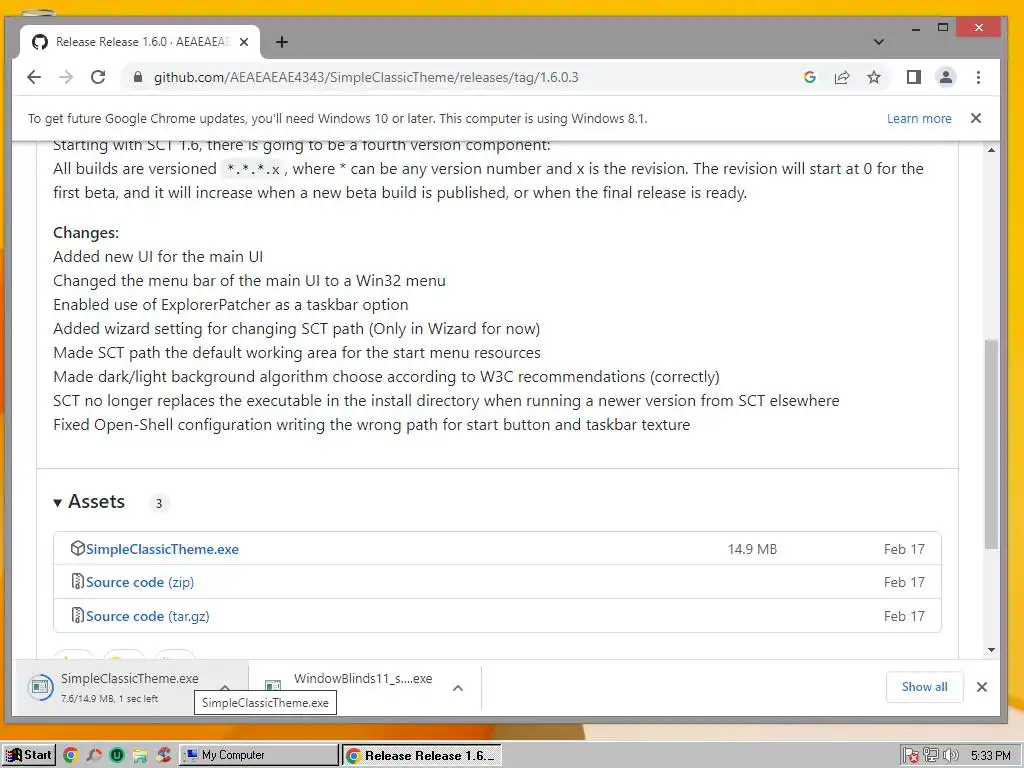Click the scrollbar down arrow

tap(991, 650)
